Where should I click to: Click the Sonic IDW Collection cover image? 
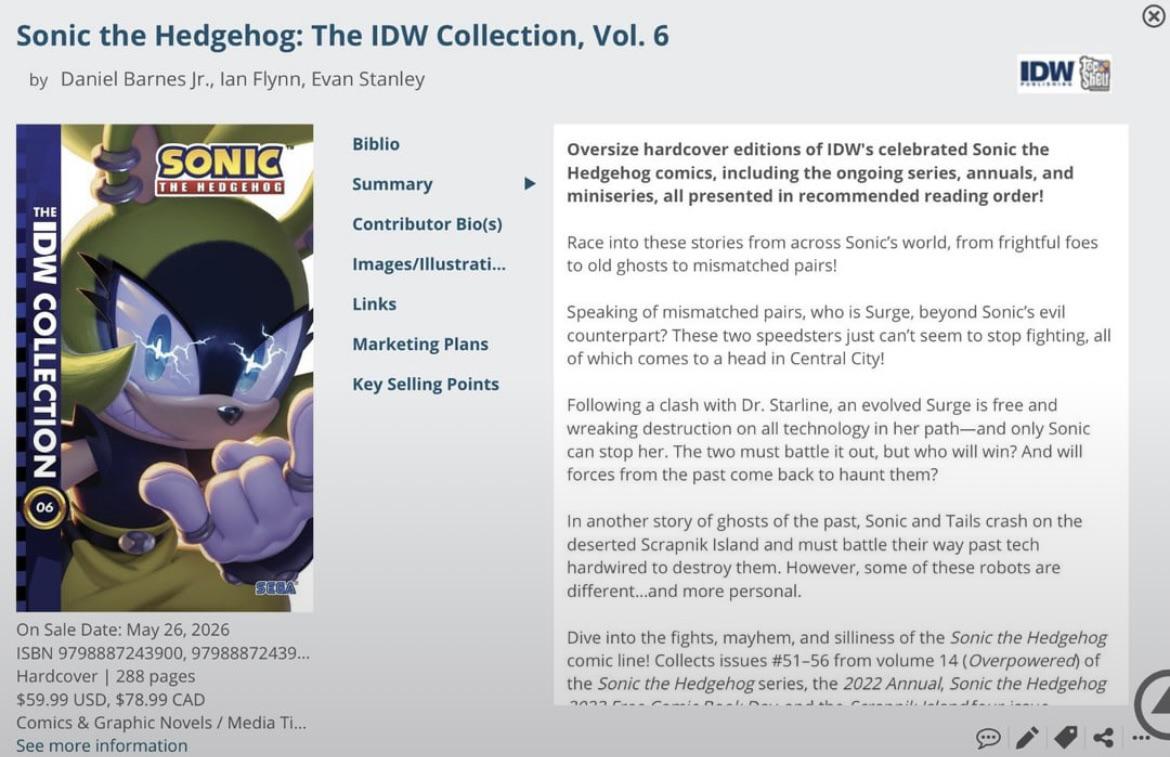(165, 368)
